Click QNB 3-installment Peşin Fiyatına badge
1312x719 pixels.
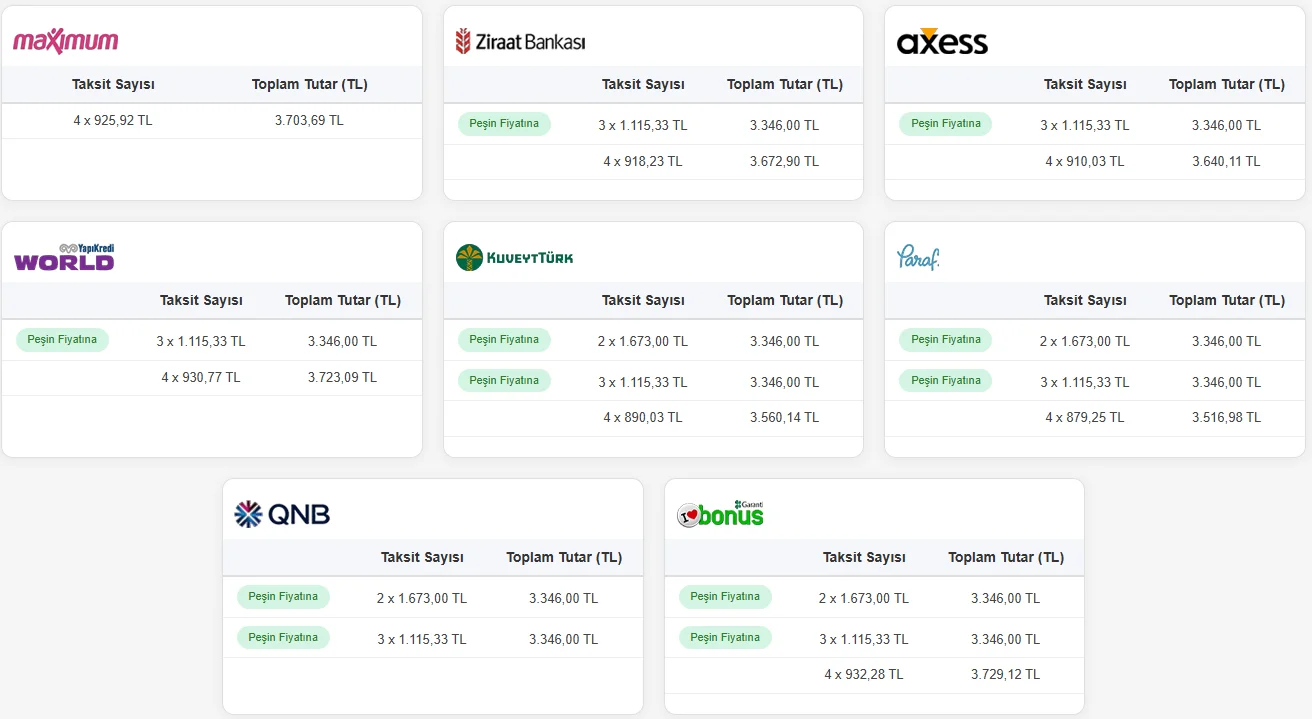283,638
